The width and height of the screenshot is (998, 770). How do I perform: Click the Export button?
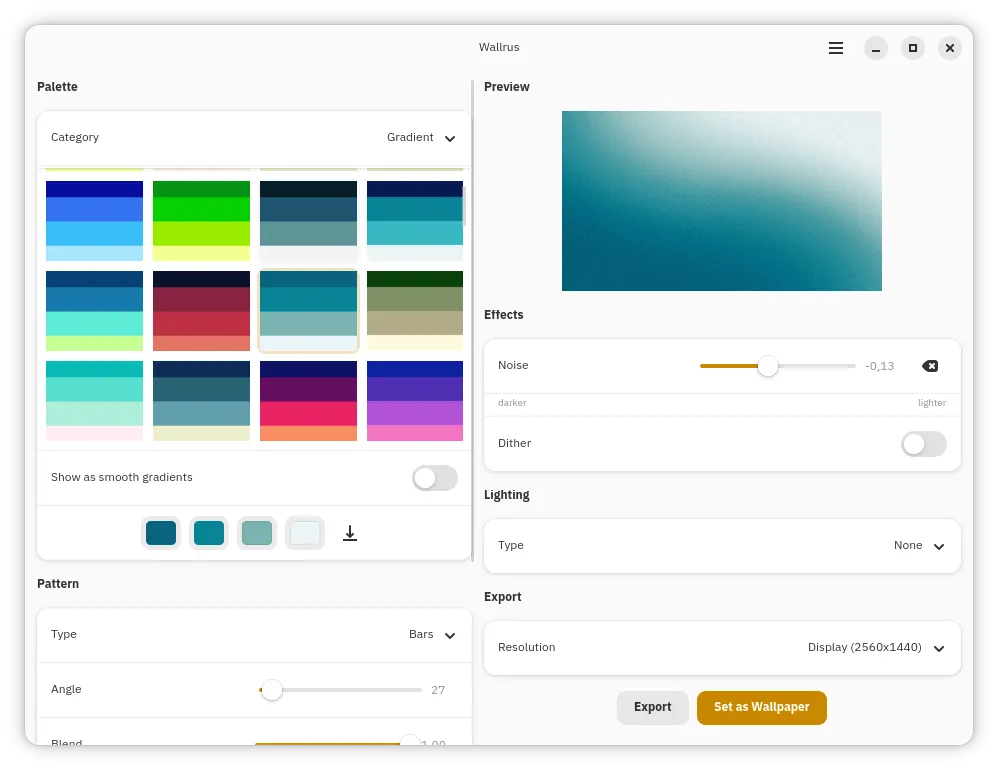(x=652, y=707)
